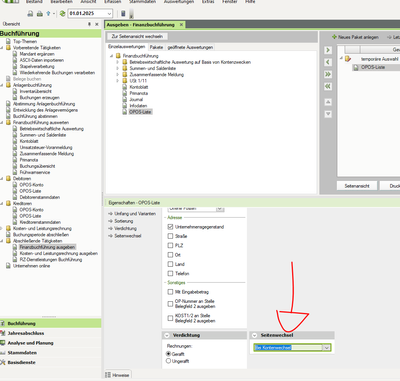The image size is (400, 381).
Task: Click the single left green arrow button
Action: 328,62
